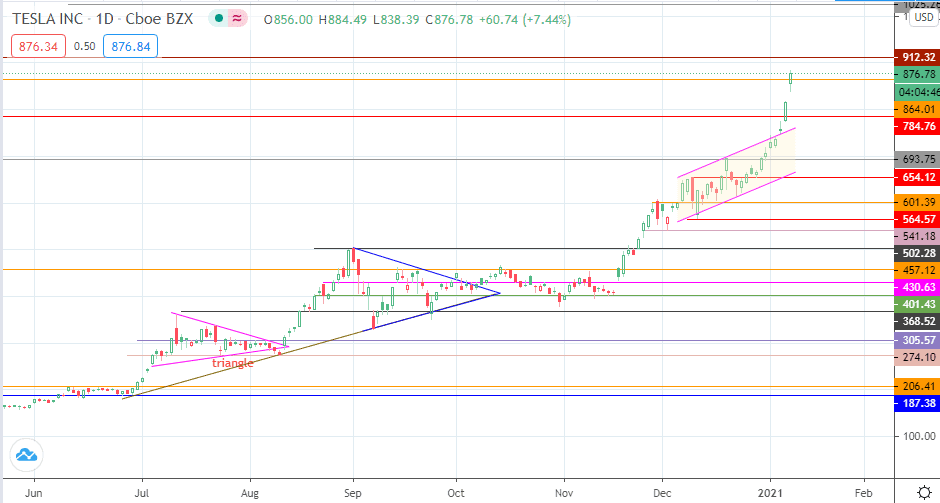Click the 0.50 spread value
This screenshot has width=940, height=503.
click(x=85, y=46)
